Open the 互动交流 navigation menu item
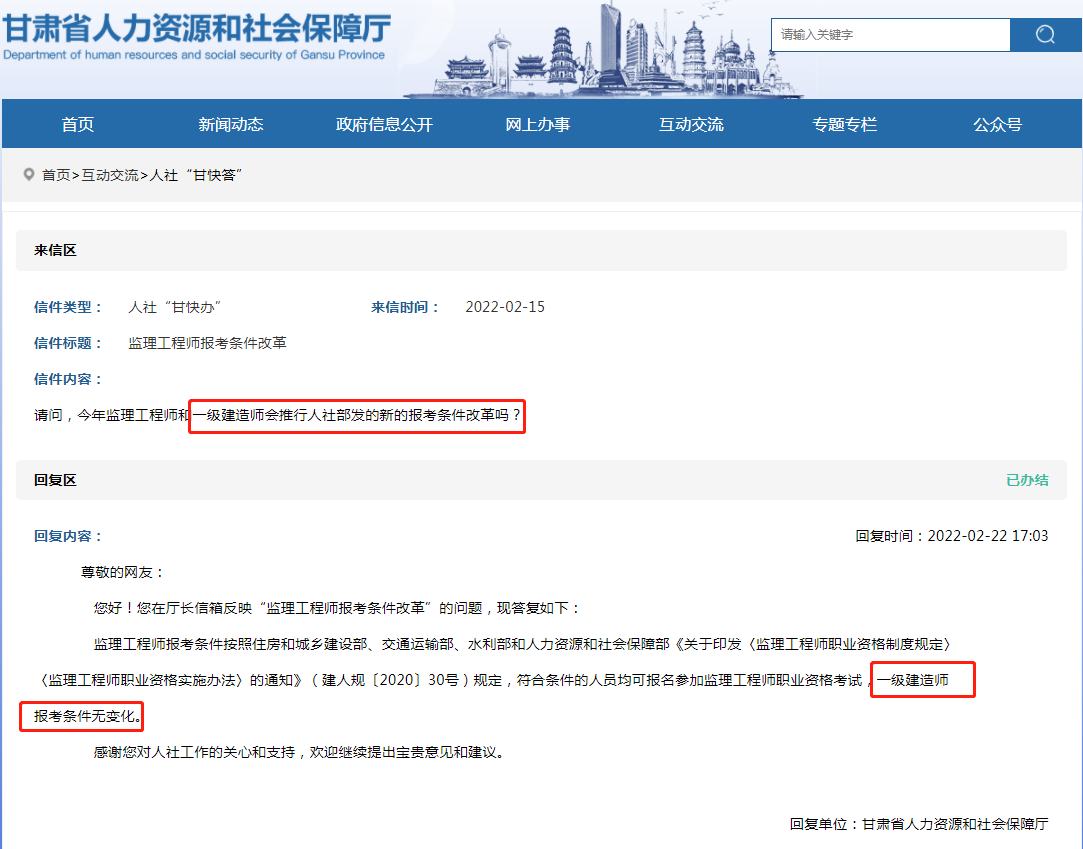The width and height of the screenshot is (1083, 849). 691,124
